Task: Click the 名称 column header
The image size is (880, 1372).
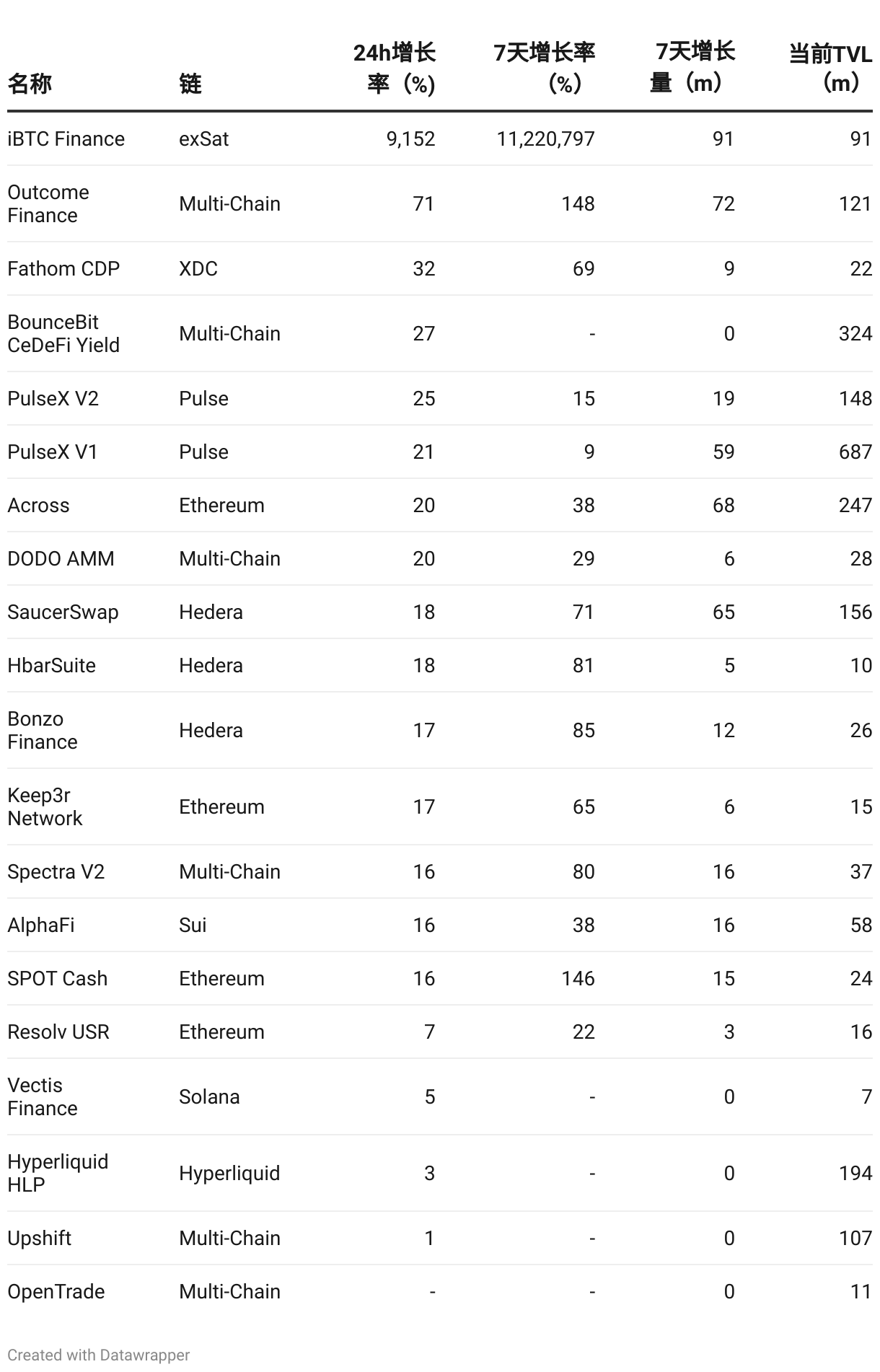Action: [x=30, y=84]
